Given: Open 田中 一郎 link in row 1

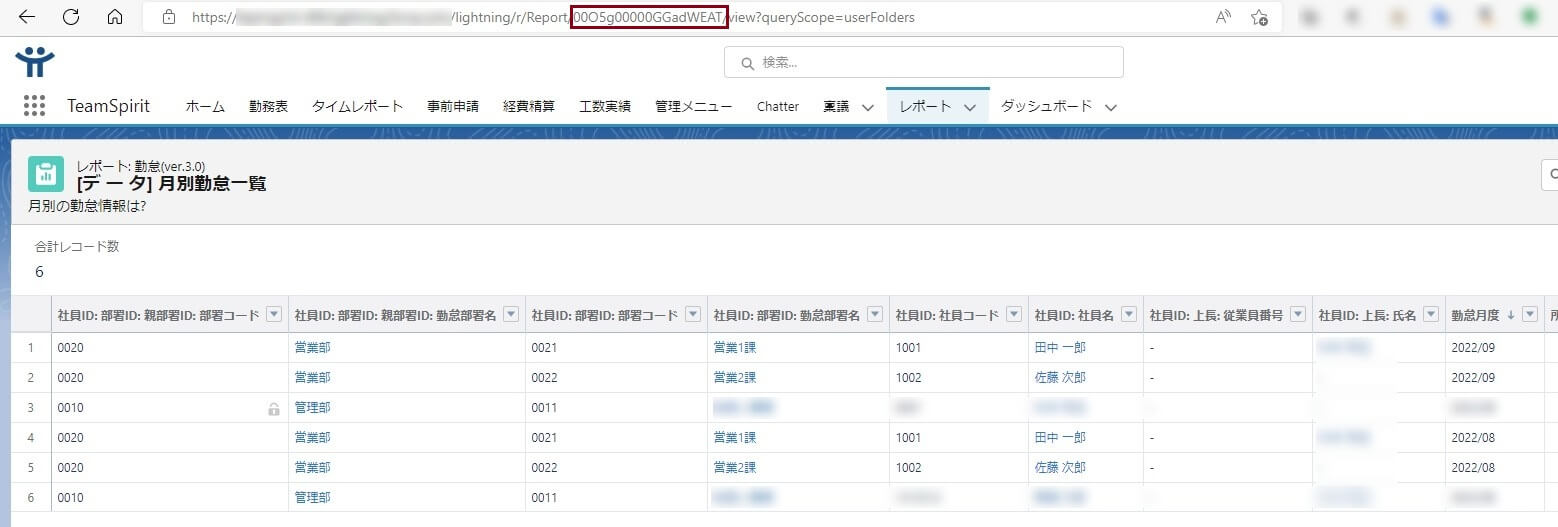Looking at the screenshot, I should coord(1060,348).
